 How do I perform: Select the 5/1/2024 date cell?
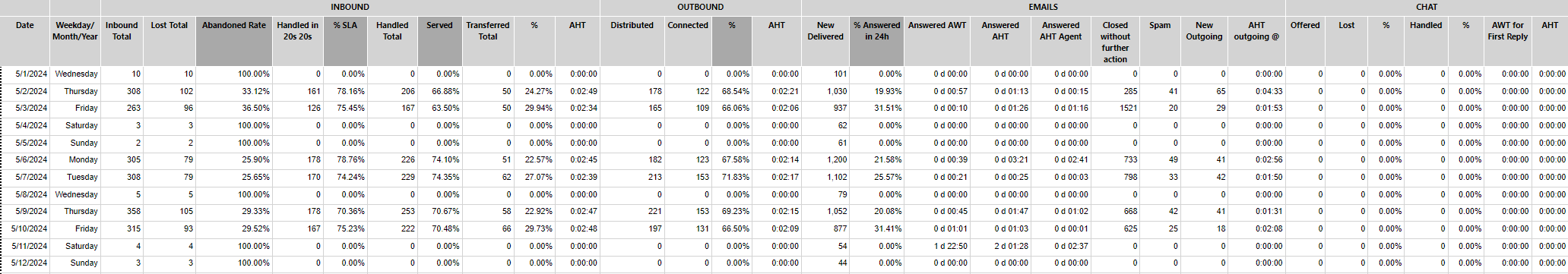tap(25, 74)
